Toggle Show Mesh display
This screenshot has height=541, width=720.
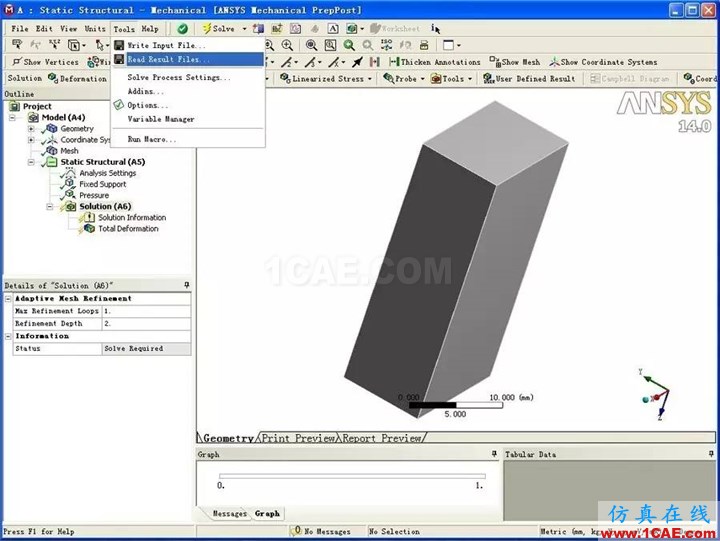pos(514,62)
